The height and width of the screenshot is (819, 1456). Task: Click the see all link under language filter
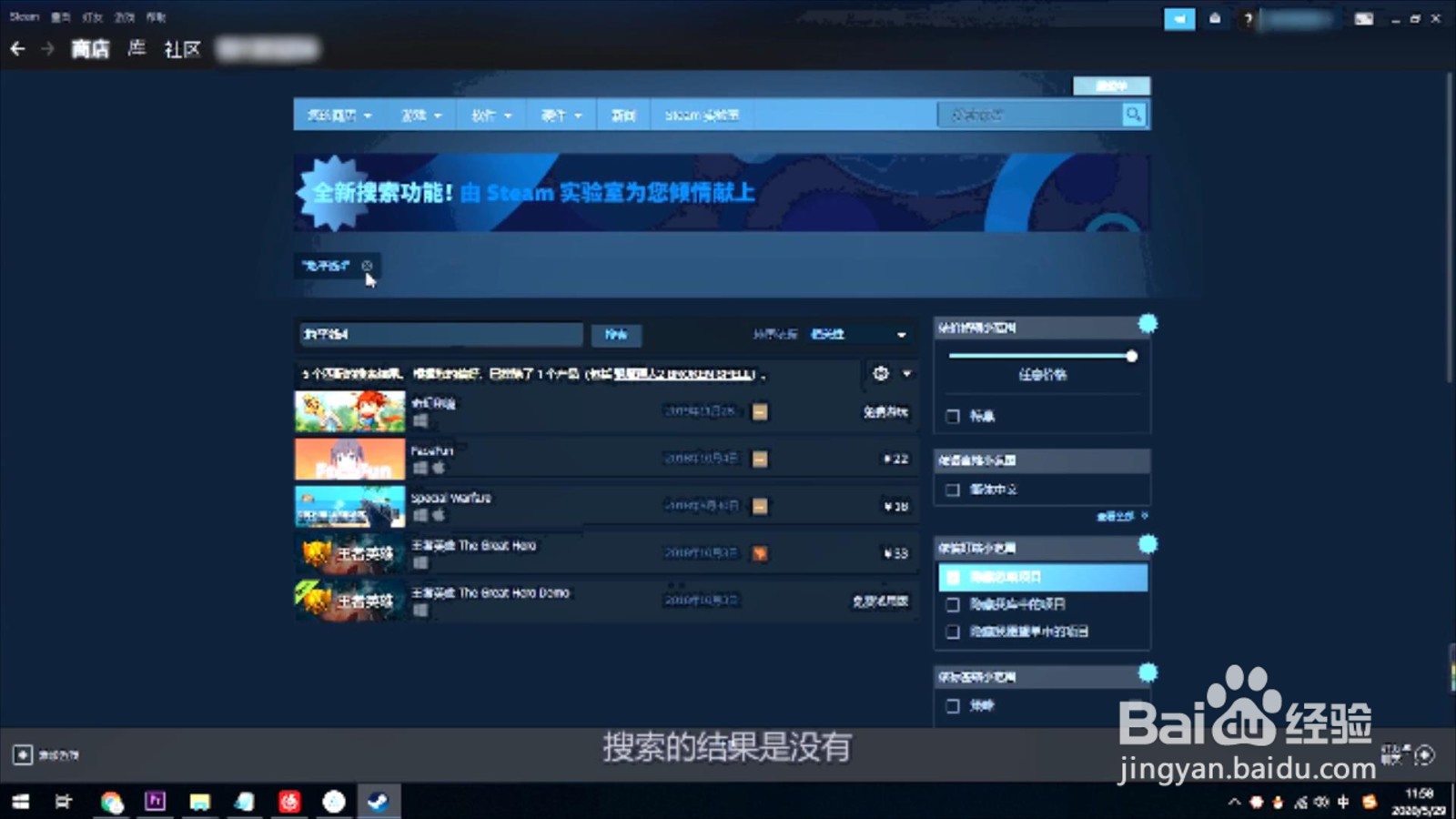coord(1121,516)
